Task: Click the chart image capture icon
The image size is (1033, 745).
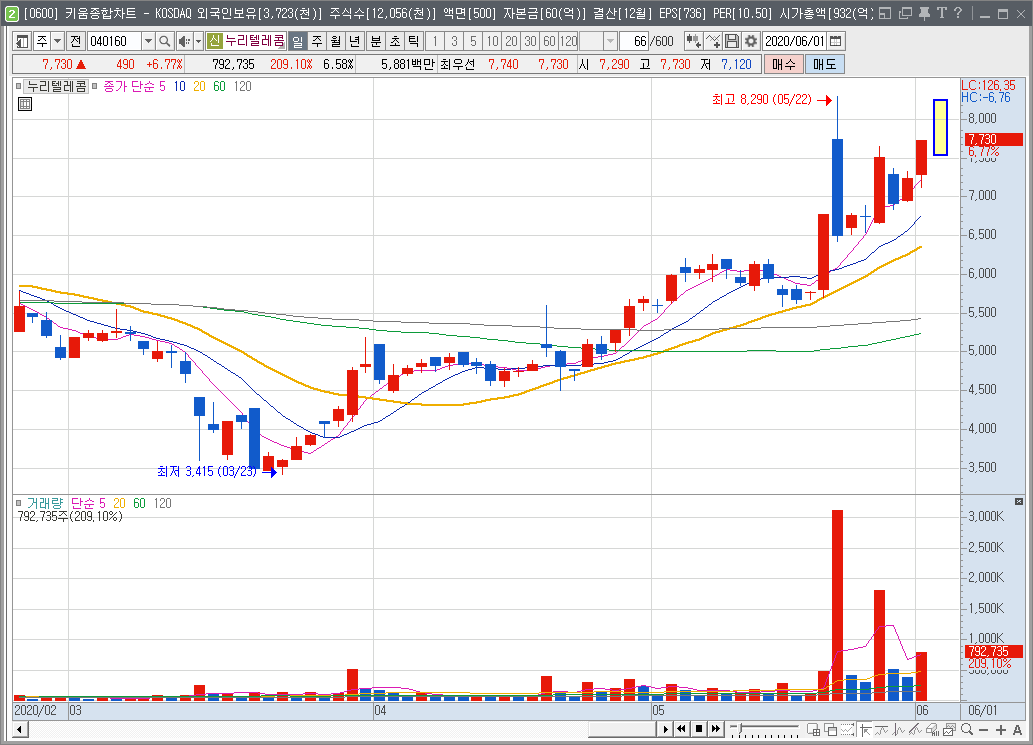Action: tap(949, 729)
